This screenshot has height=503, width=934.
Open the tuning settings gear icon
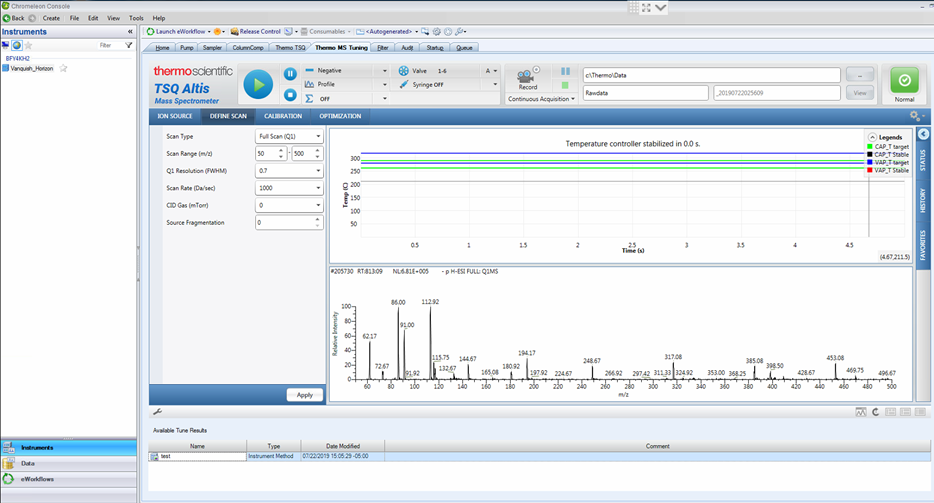[x=915, y=116]
